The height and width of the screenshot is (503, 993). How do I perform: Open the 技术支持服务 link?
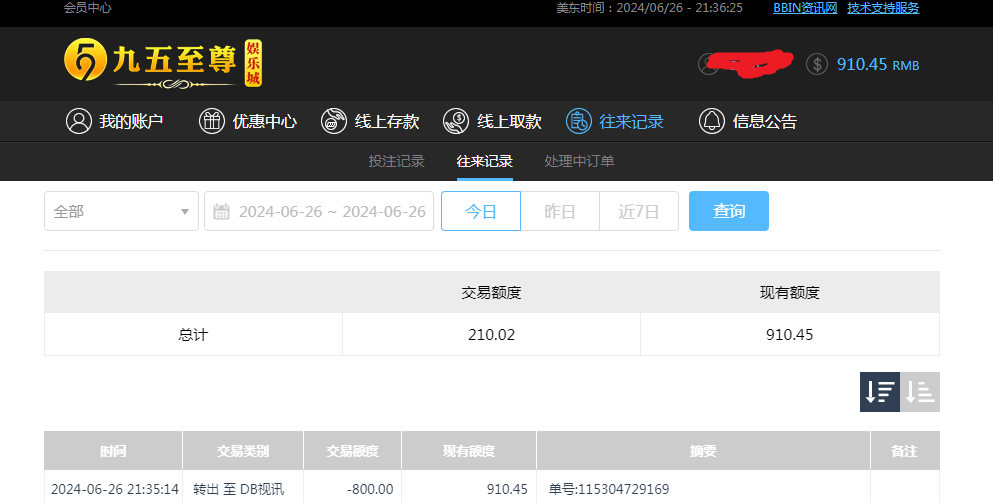coord(883,8)
